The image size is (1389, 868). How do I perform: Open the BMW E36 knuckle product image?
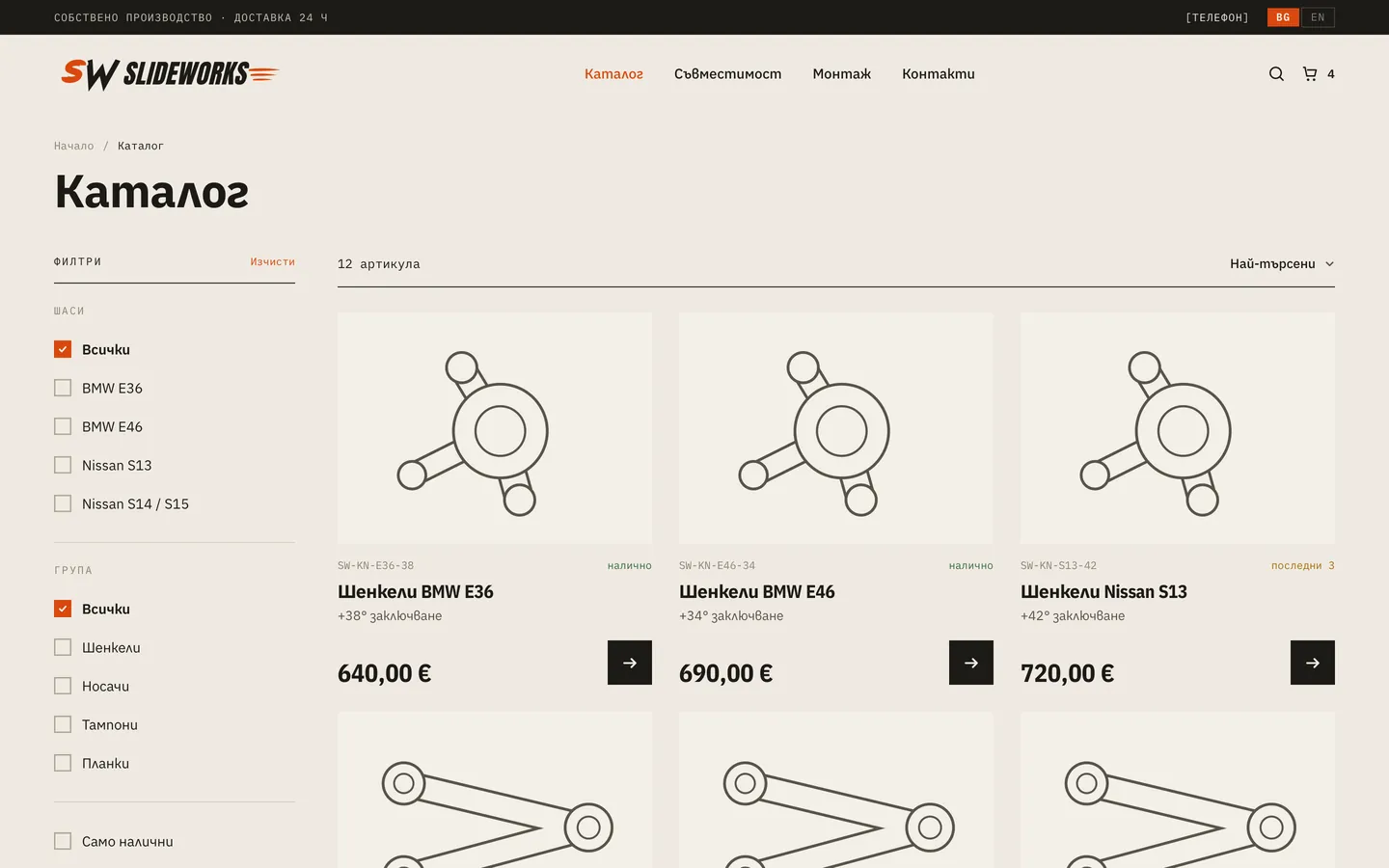pyautogui.click(x=495, y=428)
